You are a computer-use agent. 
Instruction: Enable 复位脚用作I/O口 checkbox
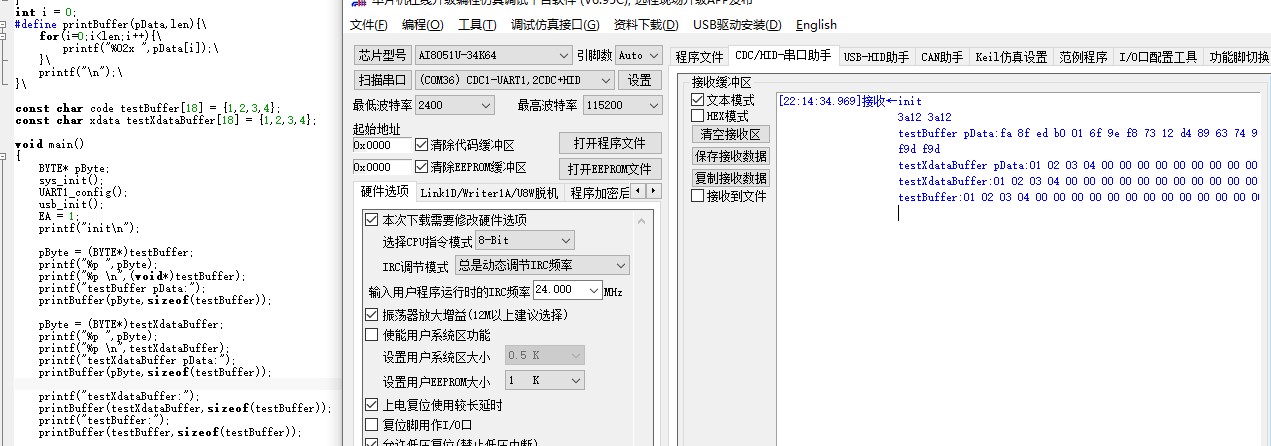pyautogui.click(x=372, y=424)
